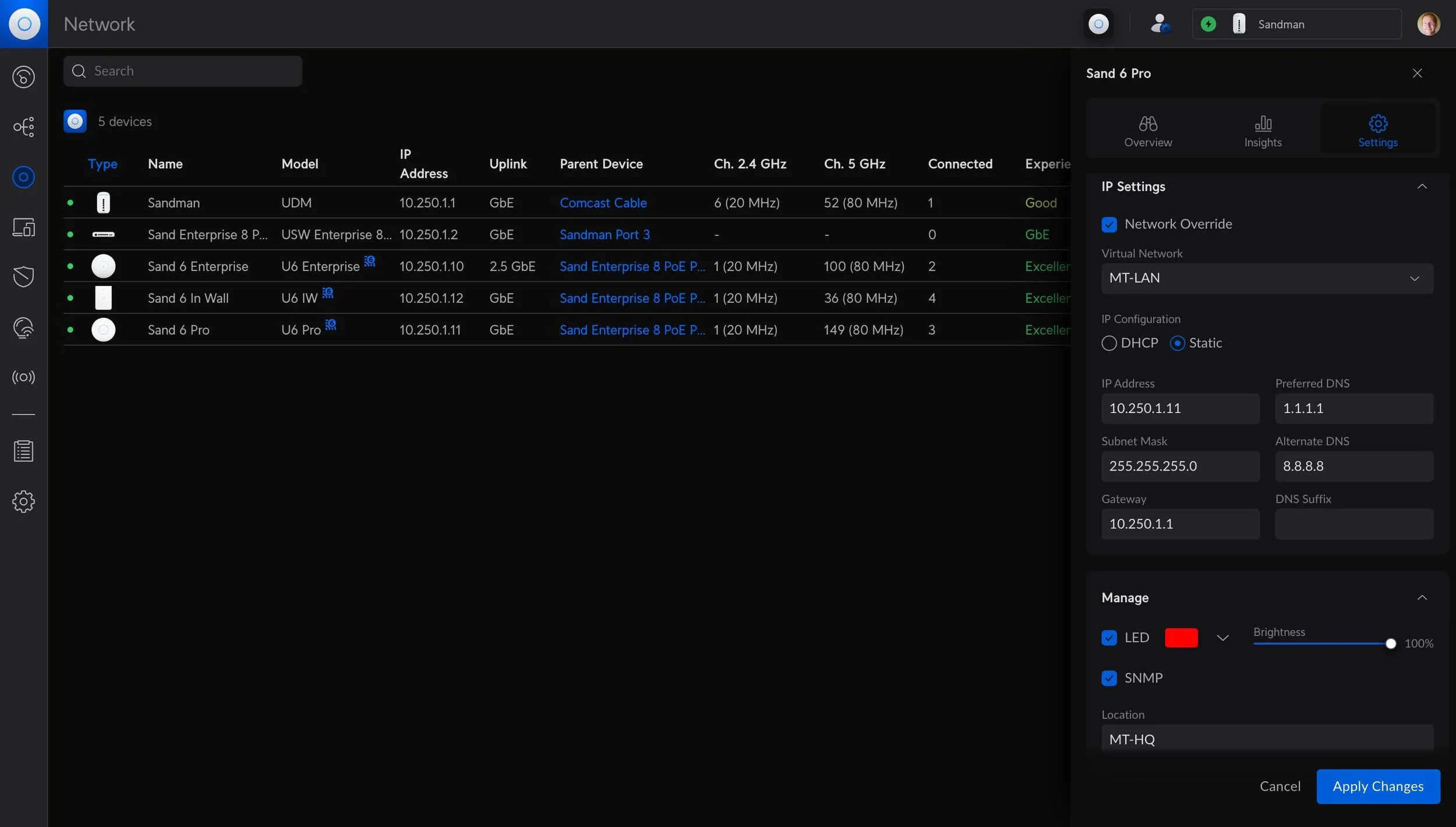1456x827 pixels.
Task: Open the Sandman Port 3 link
Action: 605,235
